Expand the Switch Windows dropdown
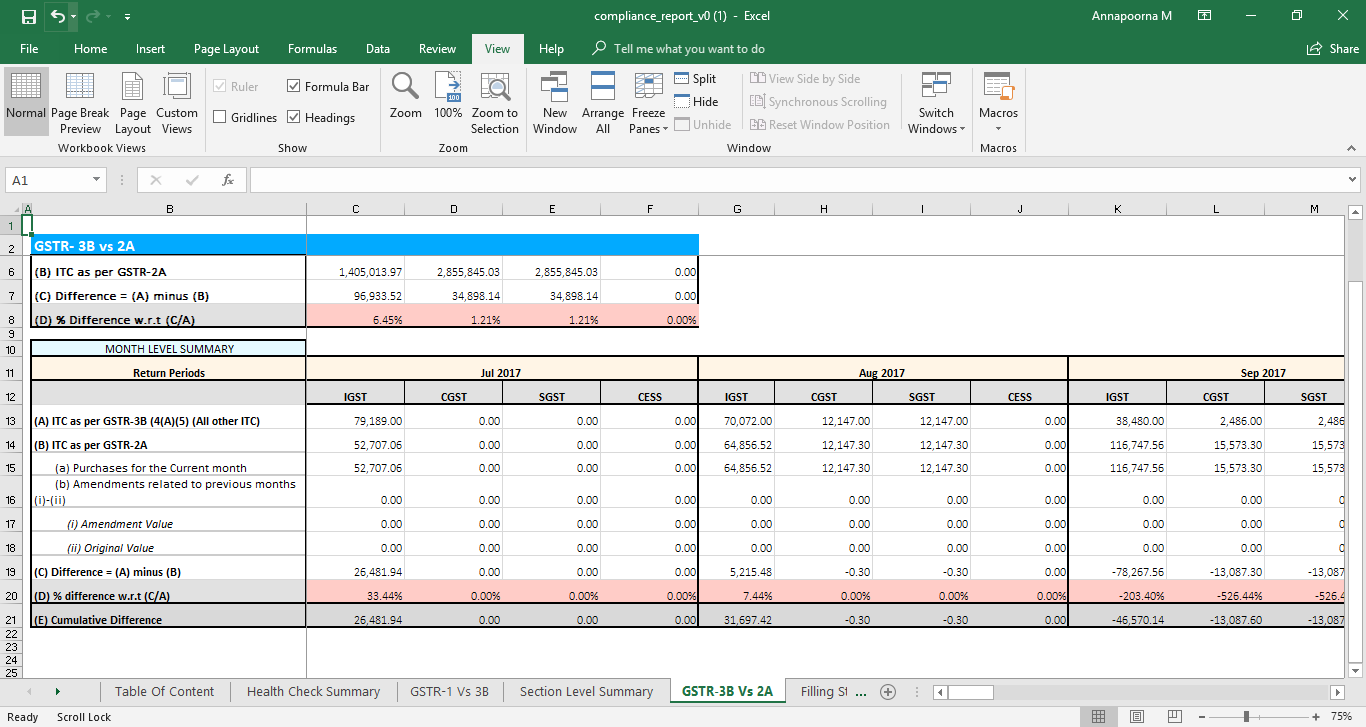This screenshot has width=1366, height=727. click(936, 100)
